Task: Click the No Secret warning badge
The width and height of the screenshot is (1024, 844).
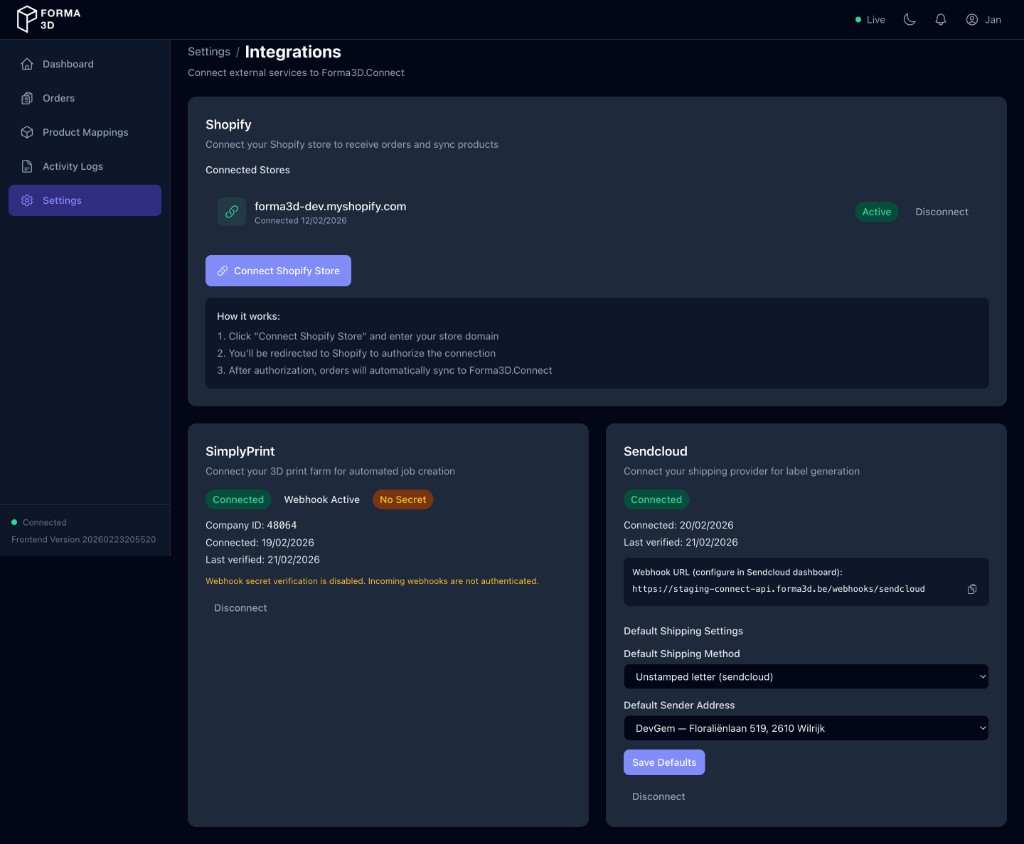Action: point(402,499)
